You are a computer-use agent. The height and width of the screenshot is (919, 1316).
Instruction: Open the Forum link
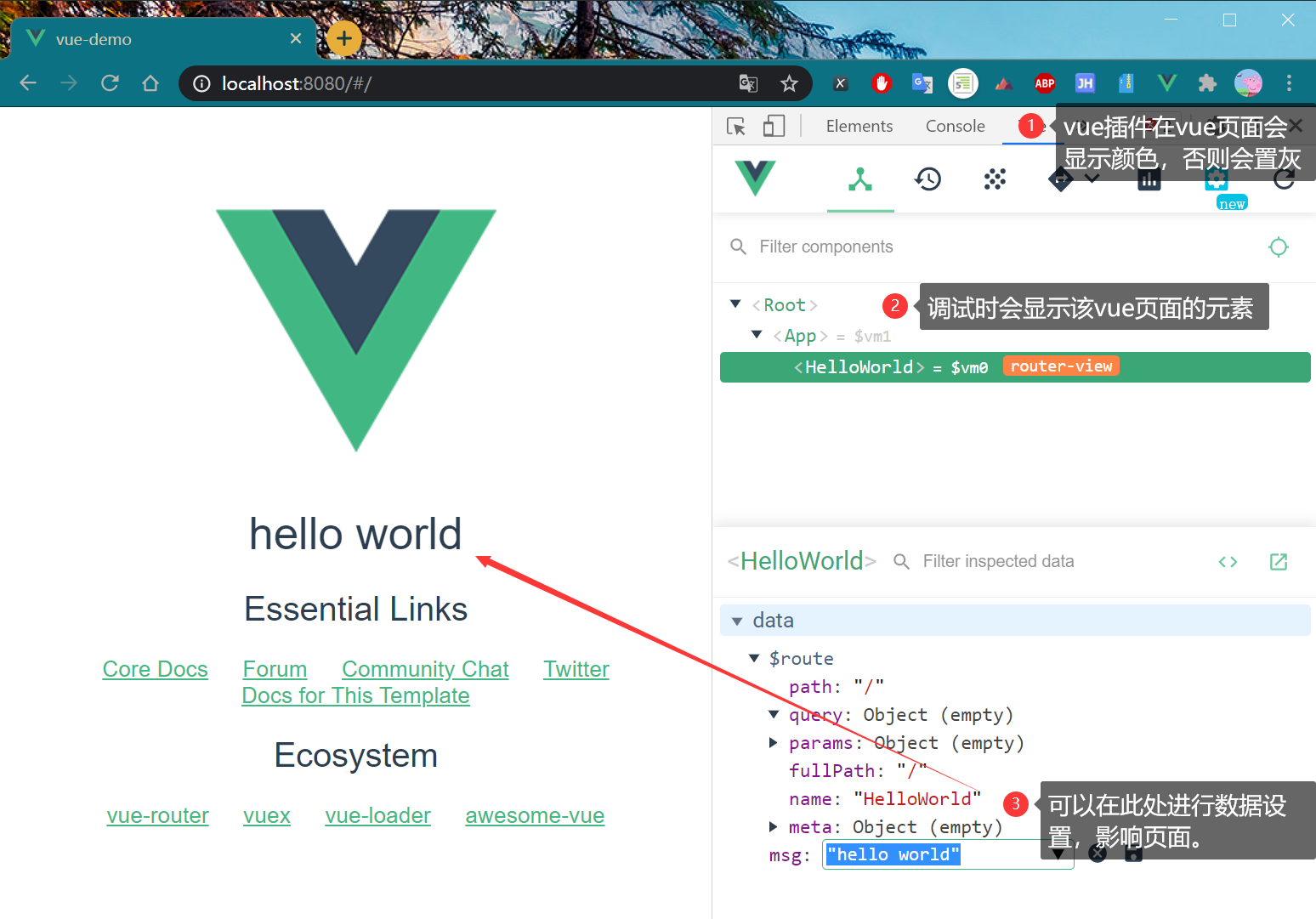pos(275,669)
